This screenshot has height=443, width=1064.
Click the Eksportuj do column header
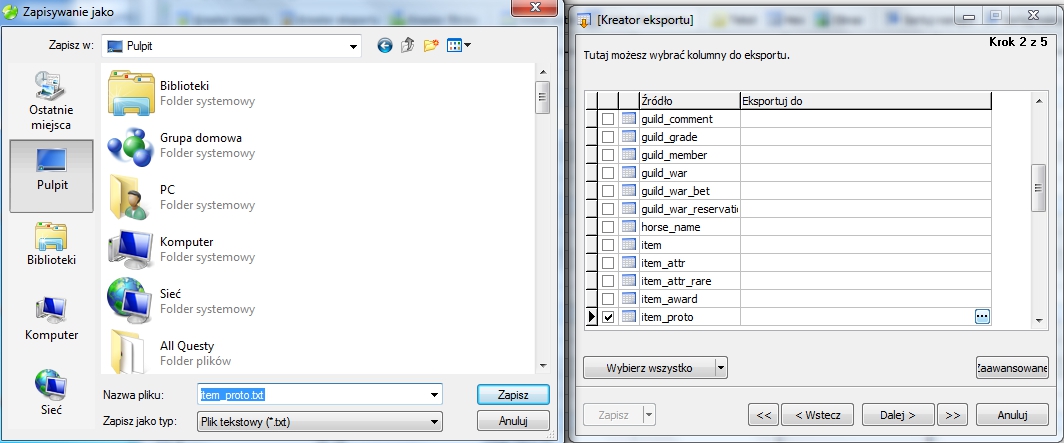coord(866,101)
